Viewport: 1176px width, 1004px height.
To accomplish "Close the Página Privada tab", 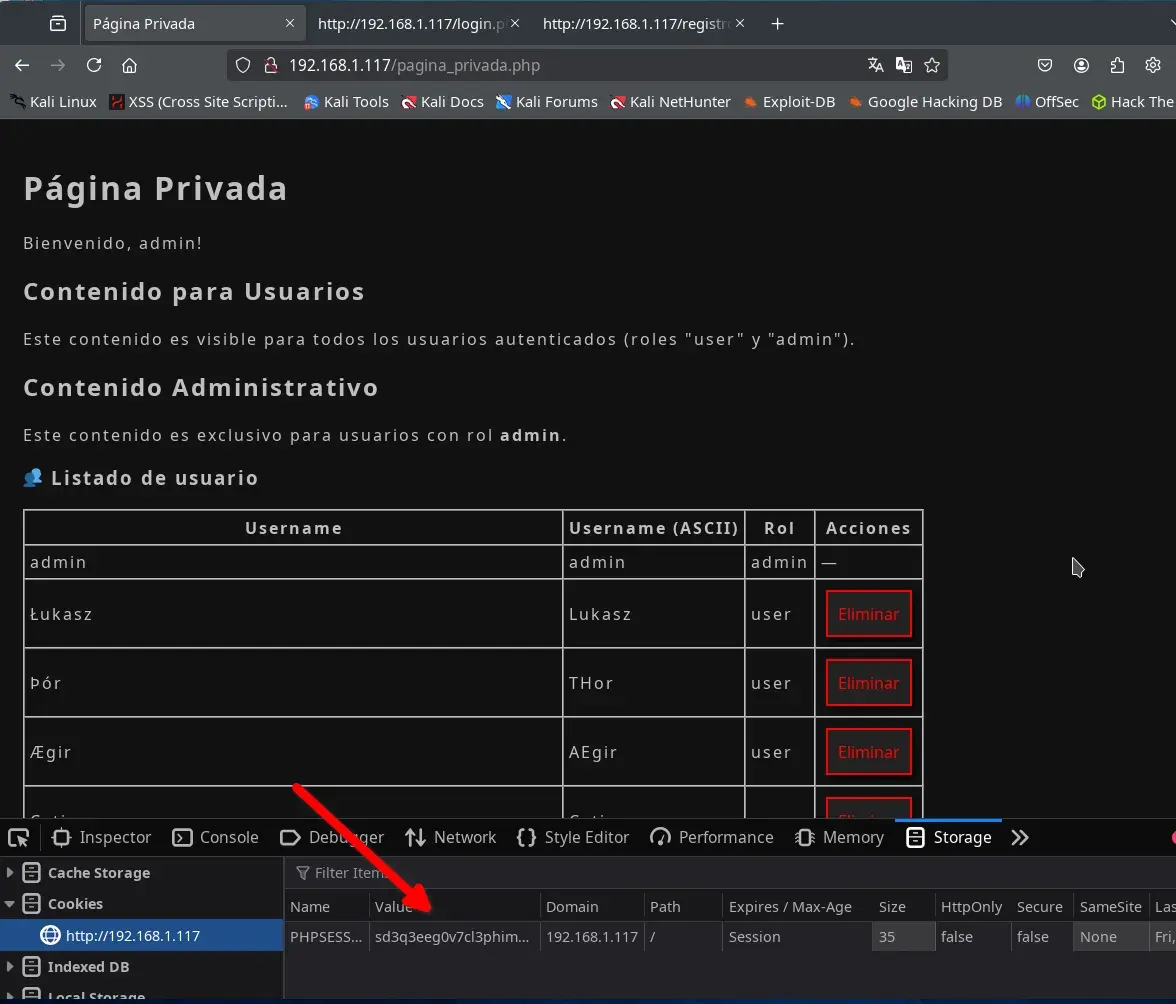I will [290, 23].
